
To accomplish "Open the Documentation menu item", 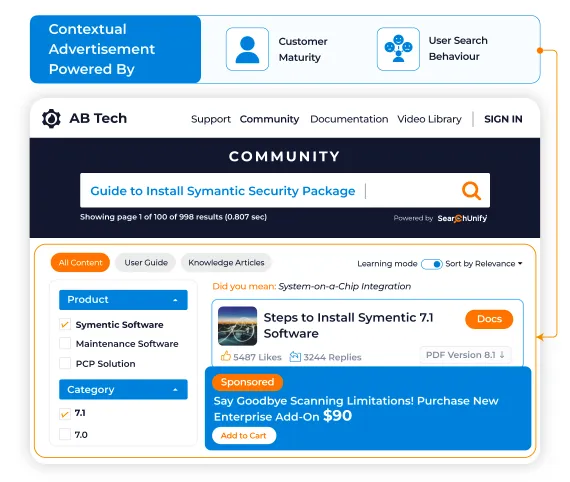I will tap(349, 119).
